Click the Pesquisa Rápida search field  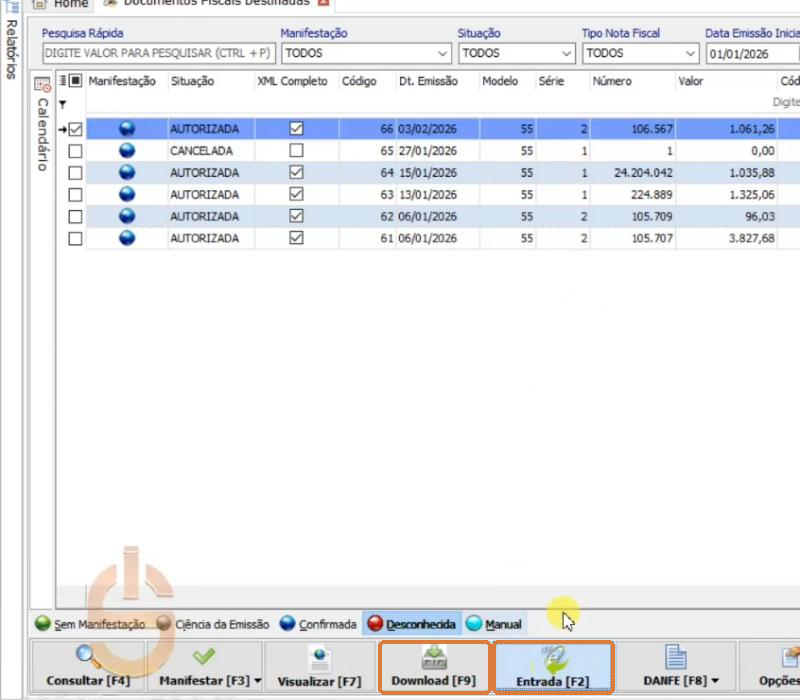(x=159, y=53)
